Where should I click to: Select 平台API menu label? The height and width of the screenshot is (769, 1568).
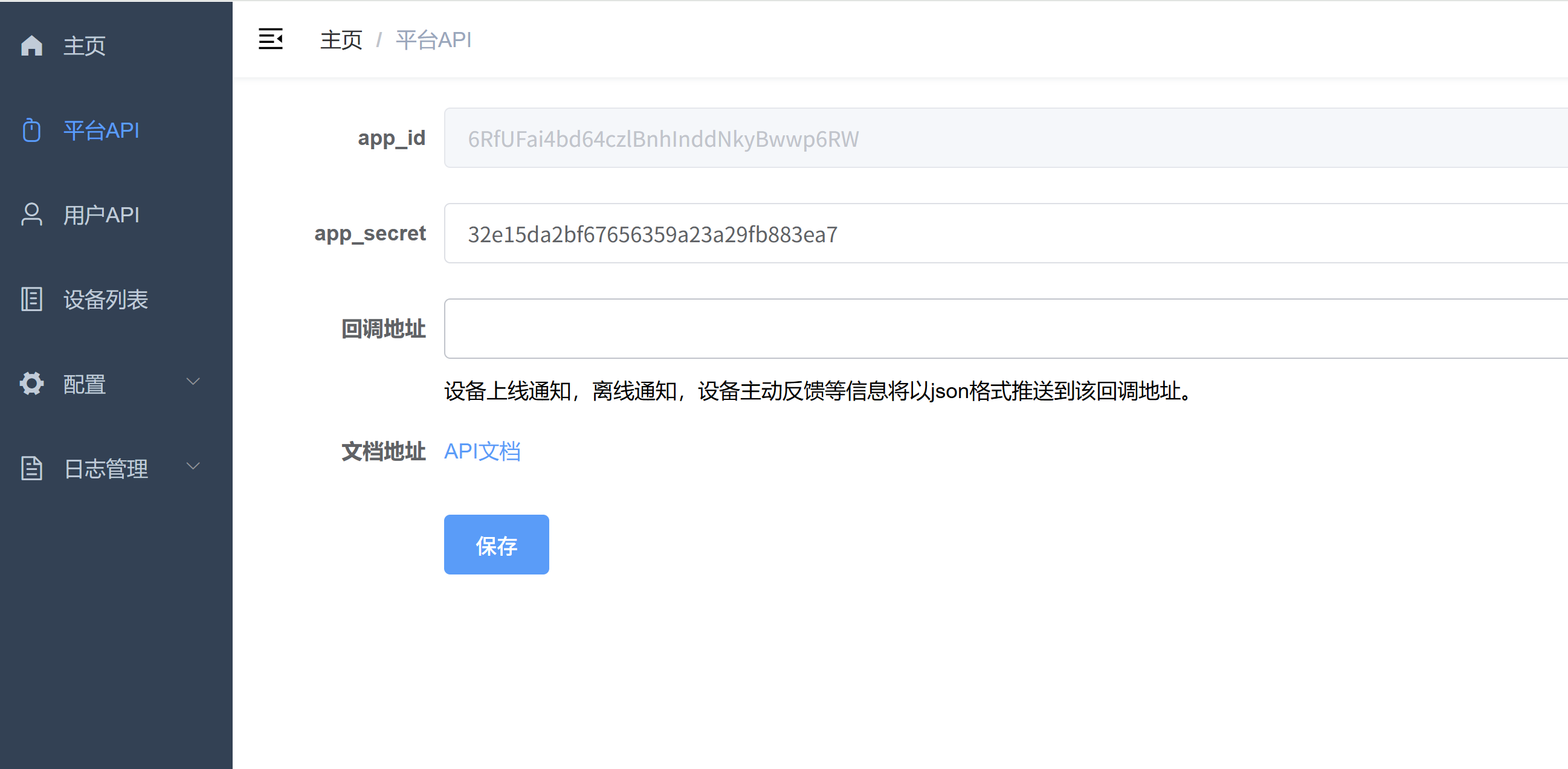point(102,130)
